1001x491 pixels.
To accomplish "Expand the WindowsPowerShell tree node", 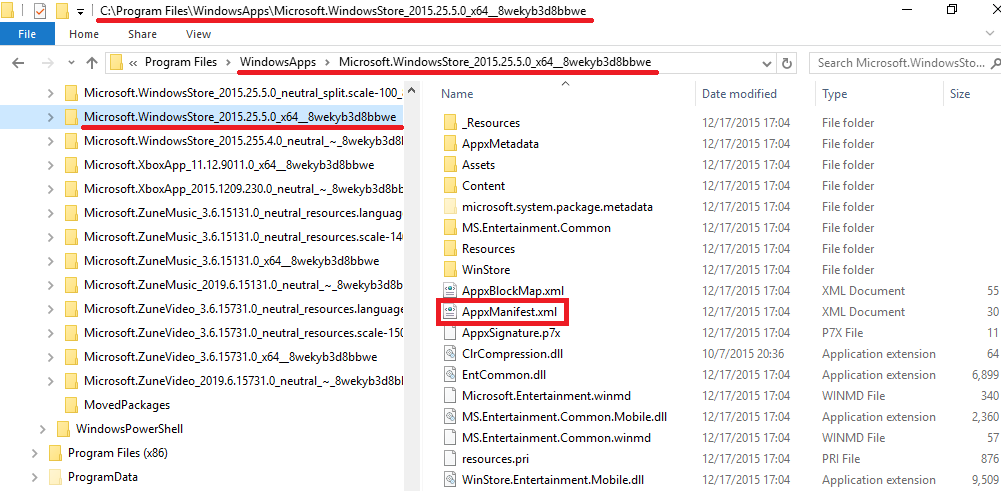I will pos(42,428).
